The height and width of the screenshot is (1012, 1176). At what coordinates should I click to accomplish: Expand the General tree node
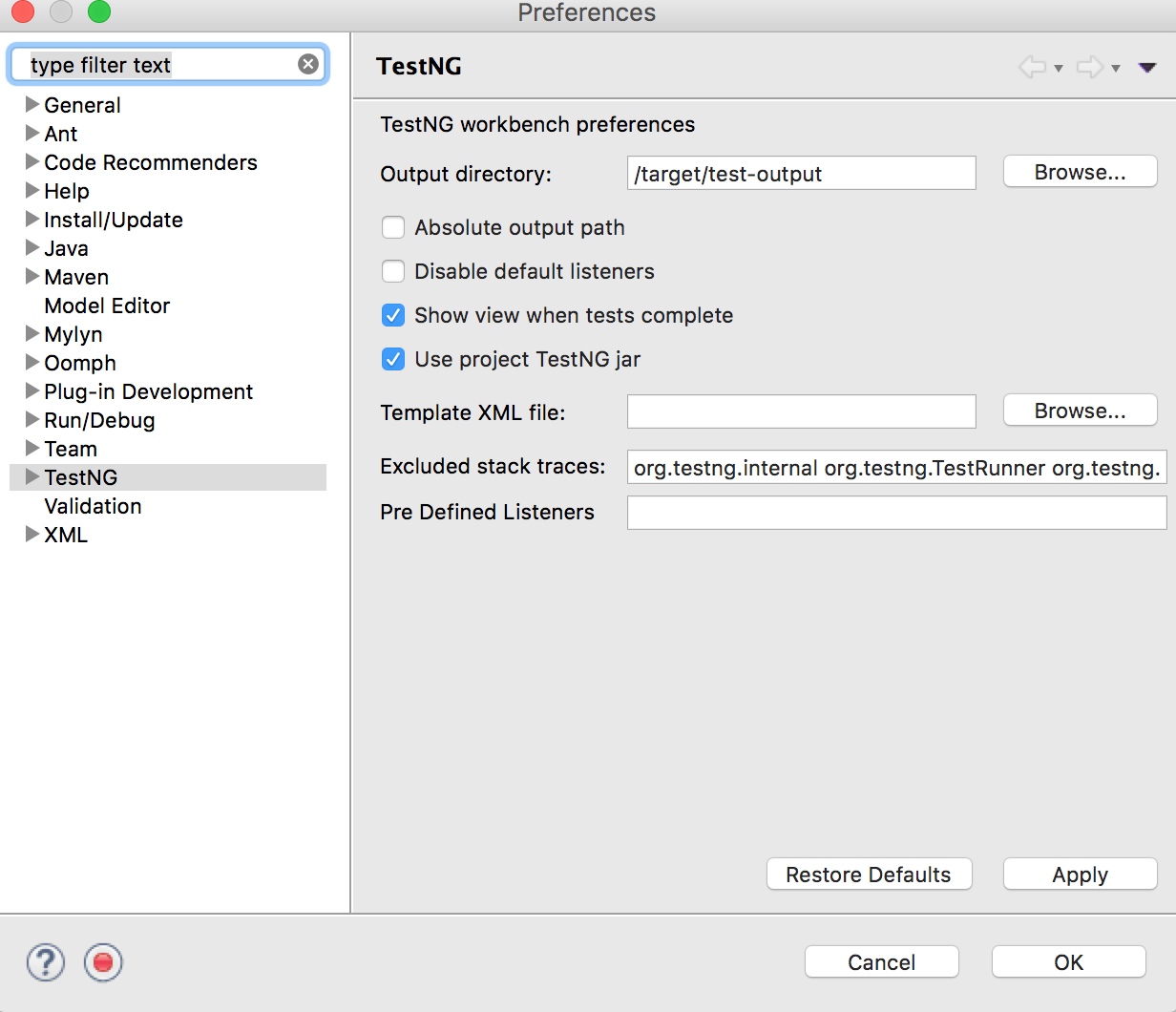pyautogui.click(x=32, y=104)
